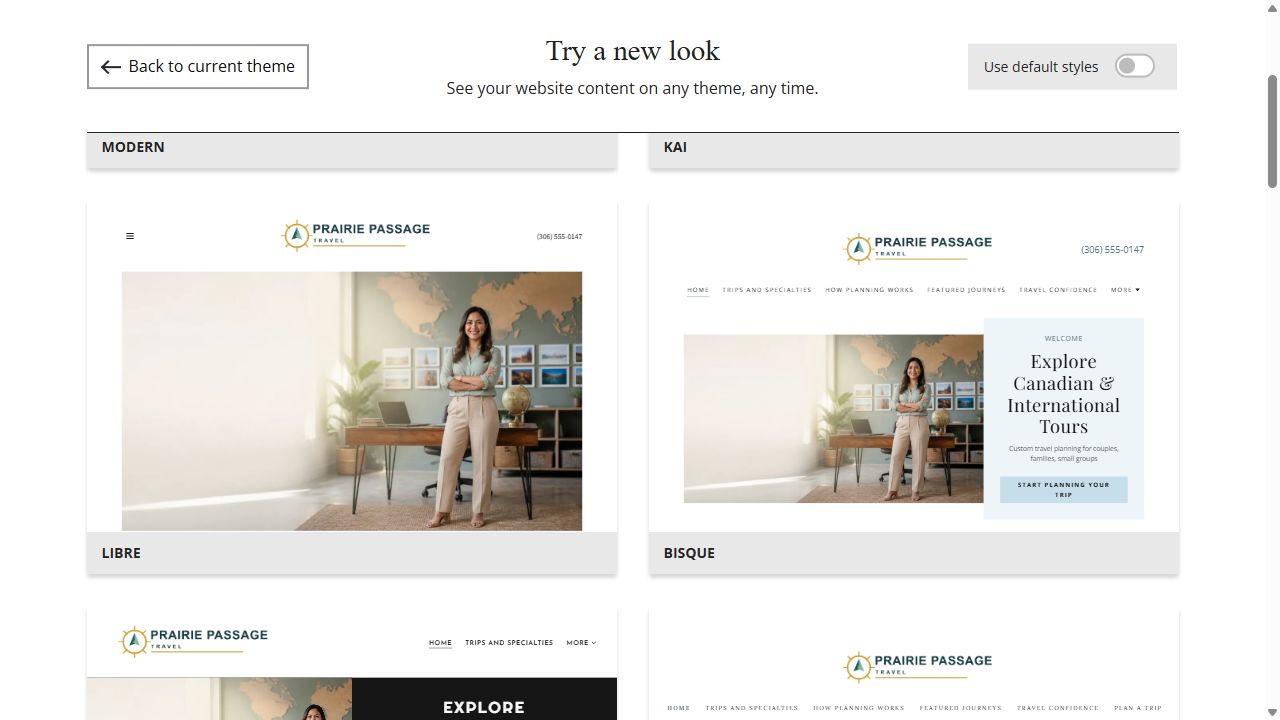Click the Prairie Passage logo in Libre preview
Viewport: 1280px width, 720px height.
(356, 235)
